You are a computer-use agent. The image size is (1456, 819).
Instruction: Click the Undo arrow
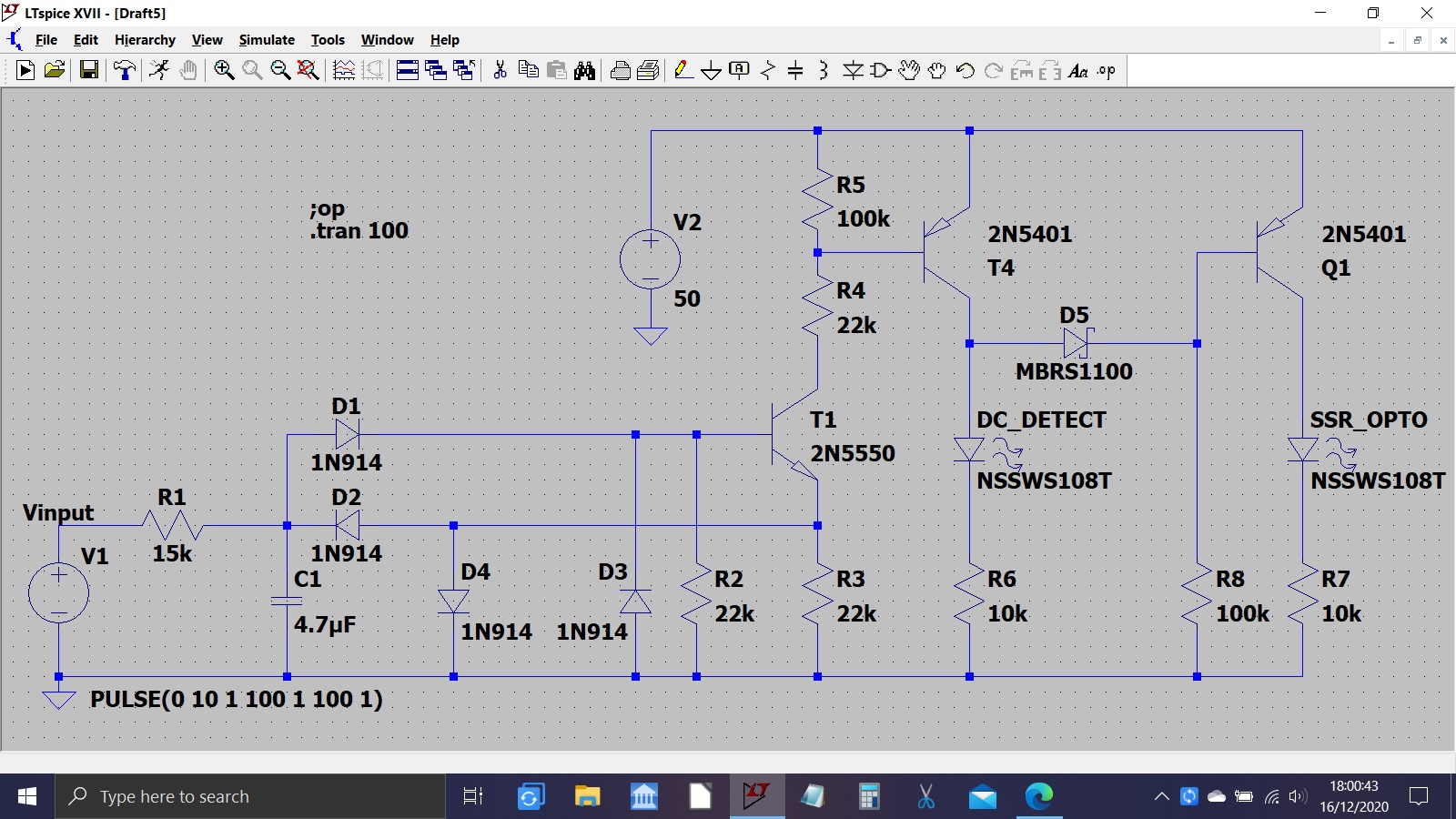pyautogui.click(x=966, y=70)
